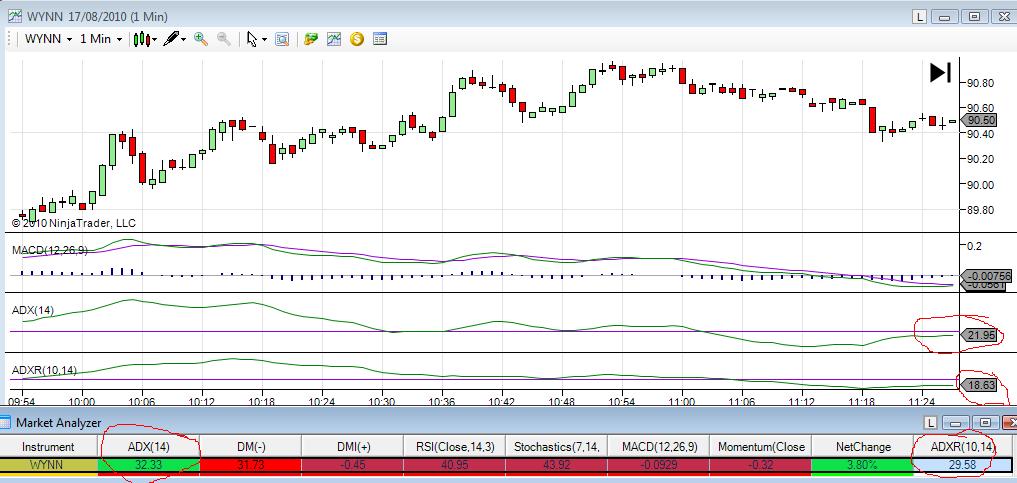The image size is (1017, 483).
Task: Click the 11:00 time axis label
Action: coord(681,401)
